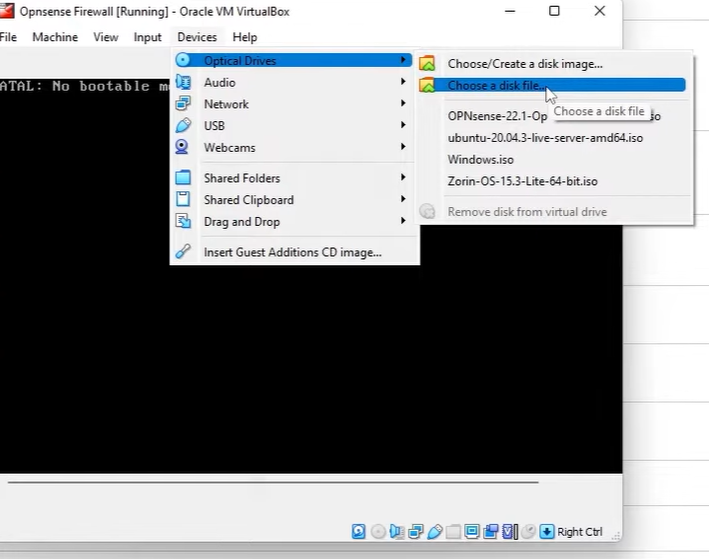Image resolution: width=709 pixels, height=559 pixels.
Task: Click the recording status bar icon
Action: [490, 532]
